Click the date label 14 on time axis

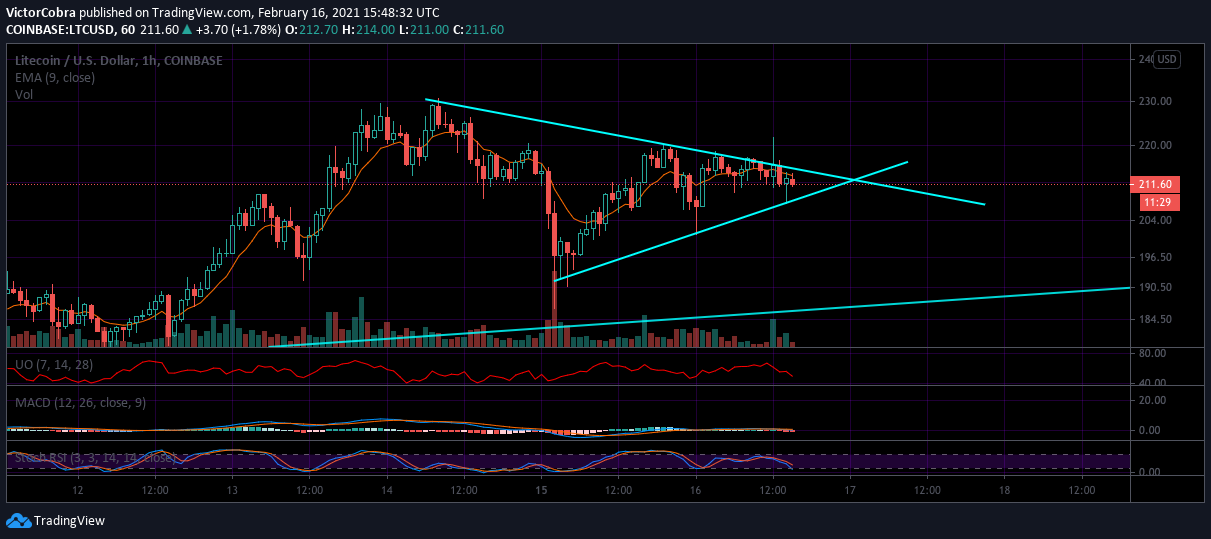(x=386, y=492)
